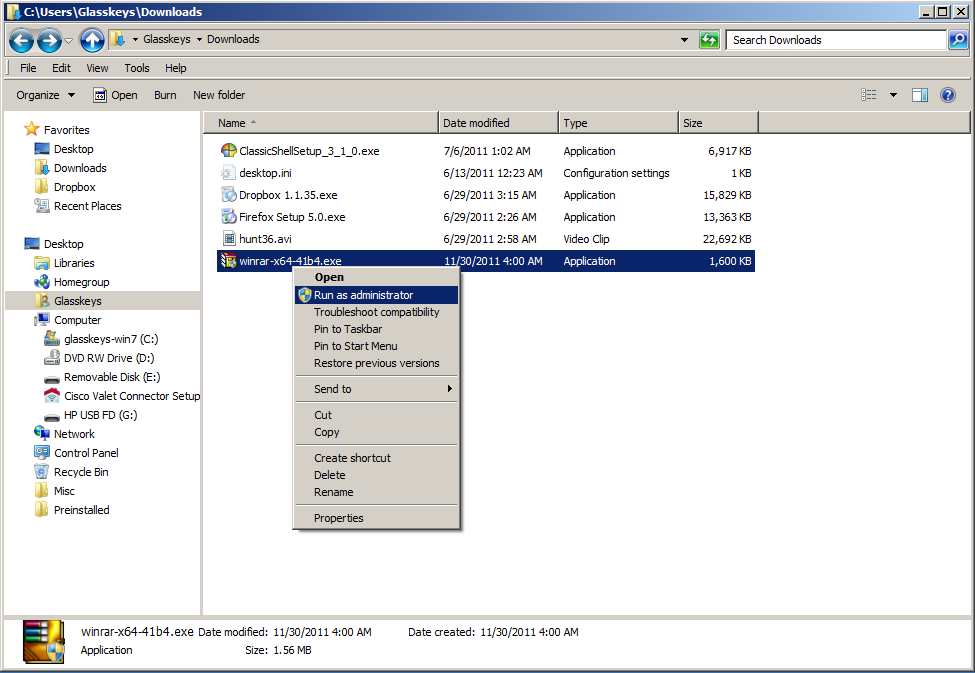The image size is (975, 673).
Task: Click the Dropbox 1.1.35.exe installer icon
Action: [228, 195]
